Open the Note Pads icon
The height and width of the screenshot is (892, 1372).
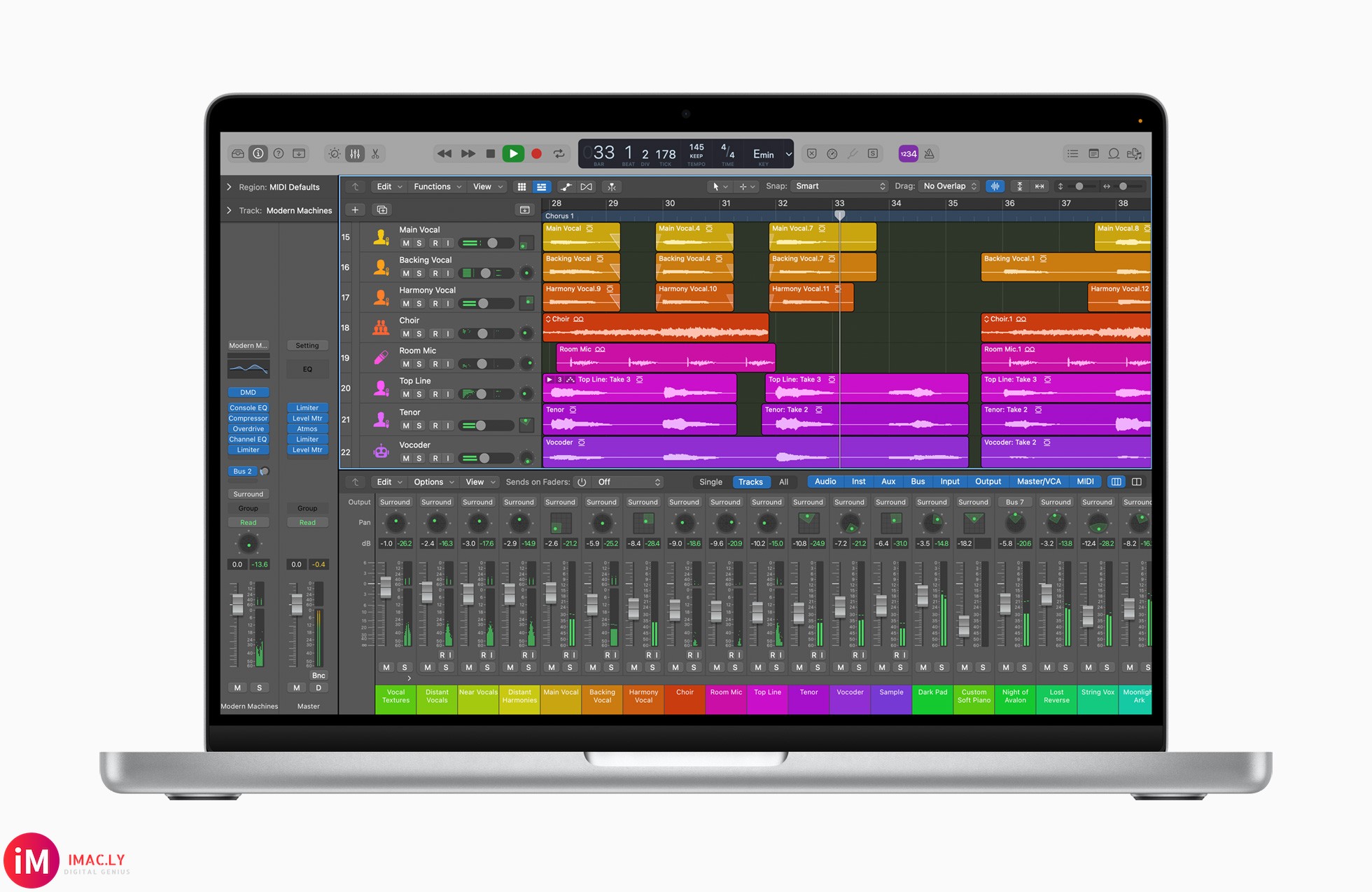[x=1093, y=153]
